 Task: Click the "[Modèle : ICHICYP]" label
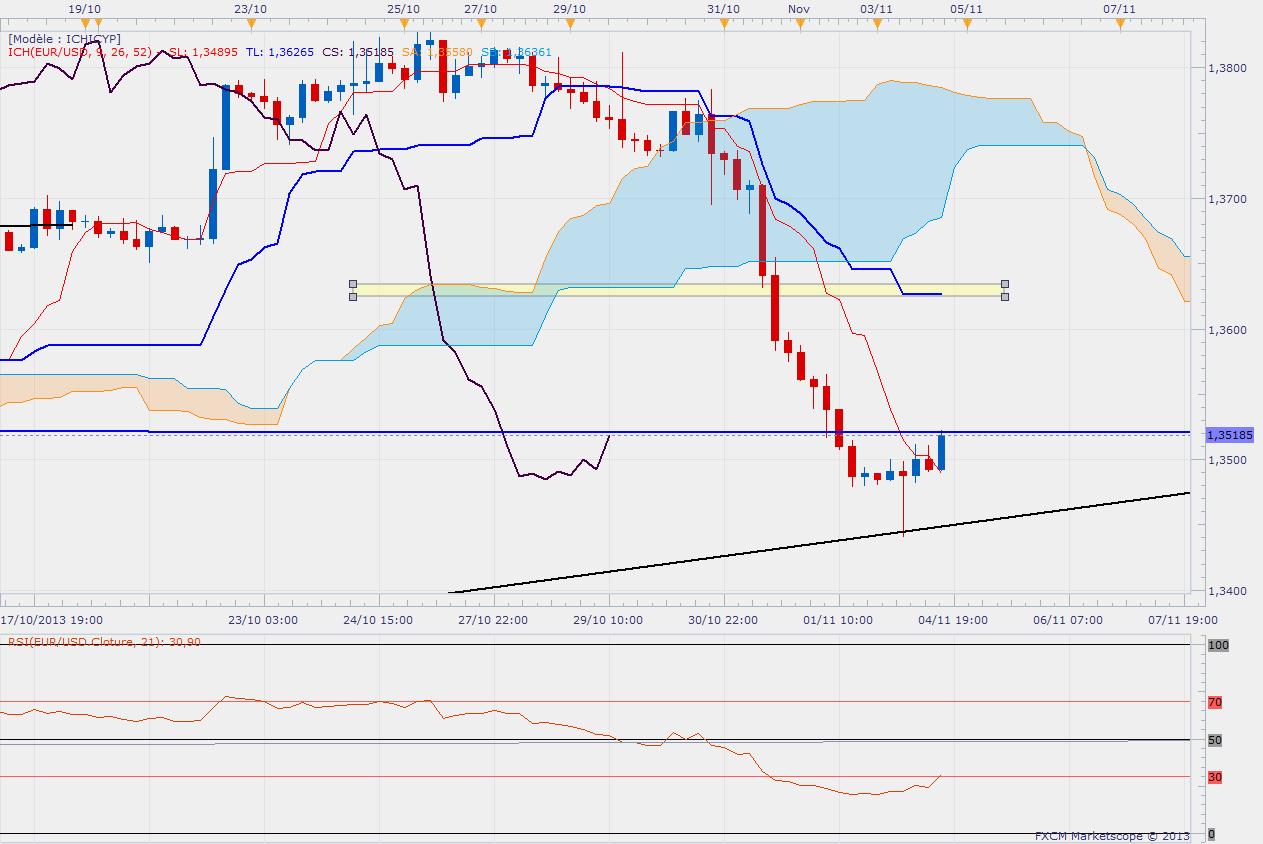[x=62, y=39]
